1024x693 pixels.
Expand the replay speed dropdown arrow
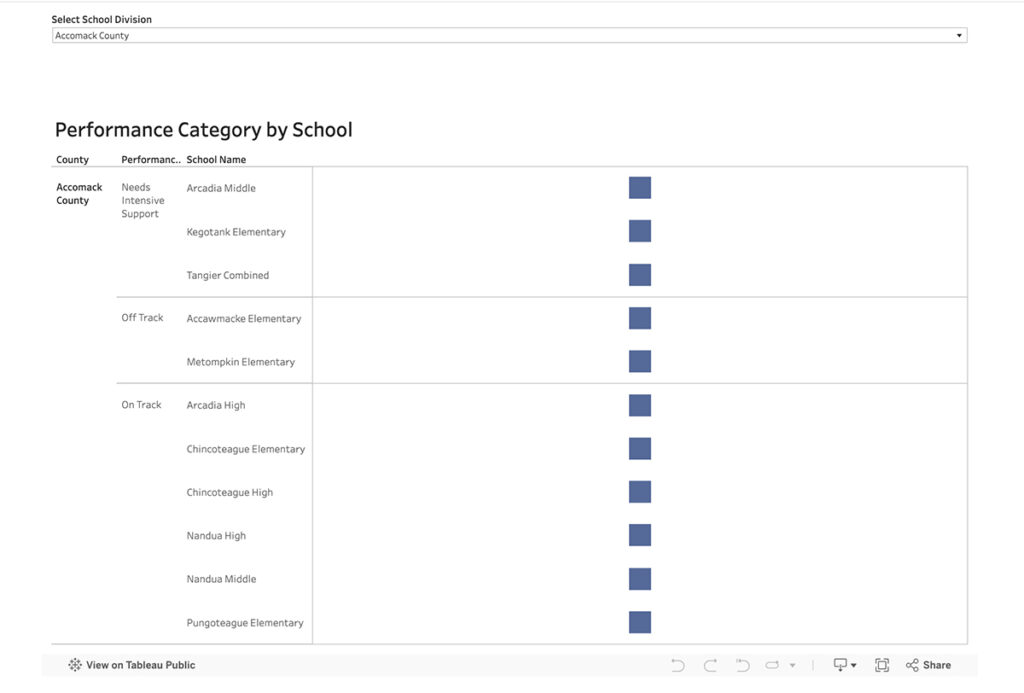click(790, 665)
